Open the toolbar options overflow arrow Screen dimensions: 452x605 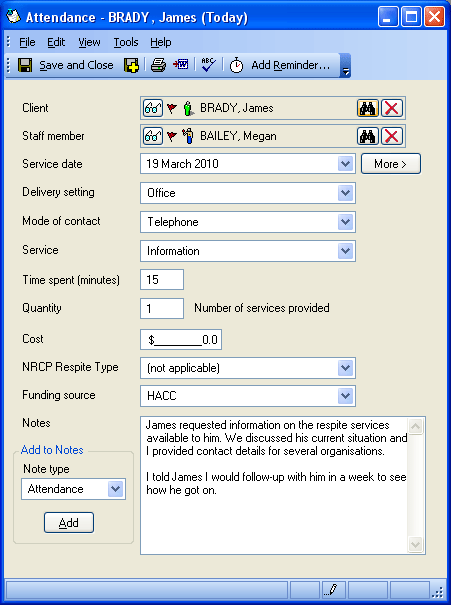345,66
